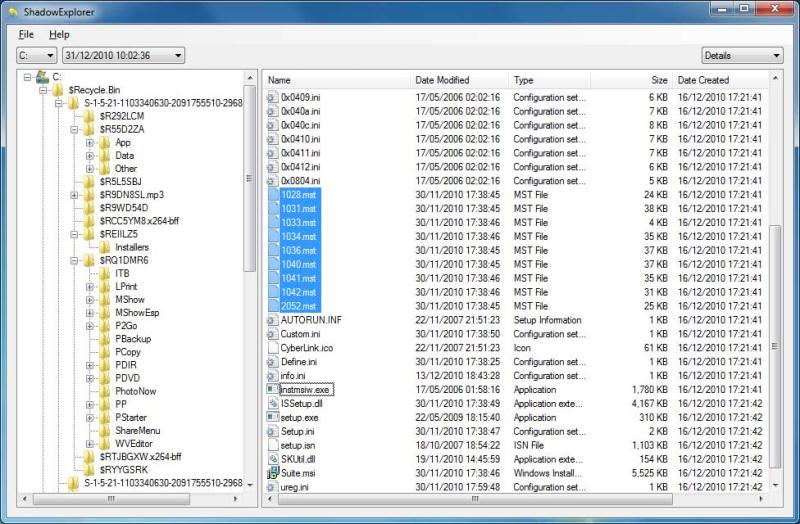Collapse the $RQ1DMR6 folder node

[74, 261]
